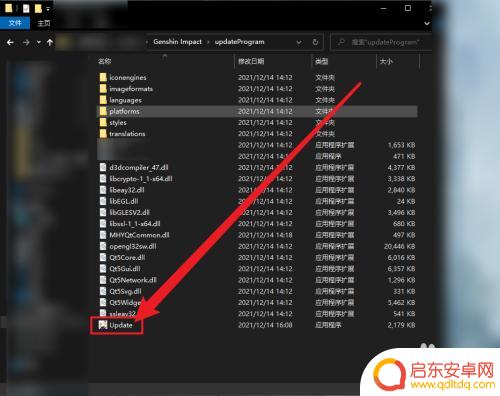The height and width of the screenshot is (396, 500).
Task: Click the search updateProgram input box
Action: point(381,42)
